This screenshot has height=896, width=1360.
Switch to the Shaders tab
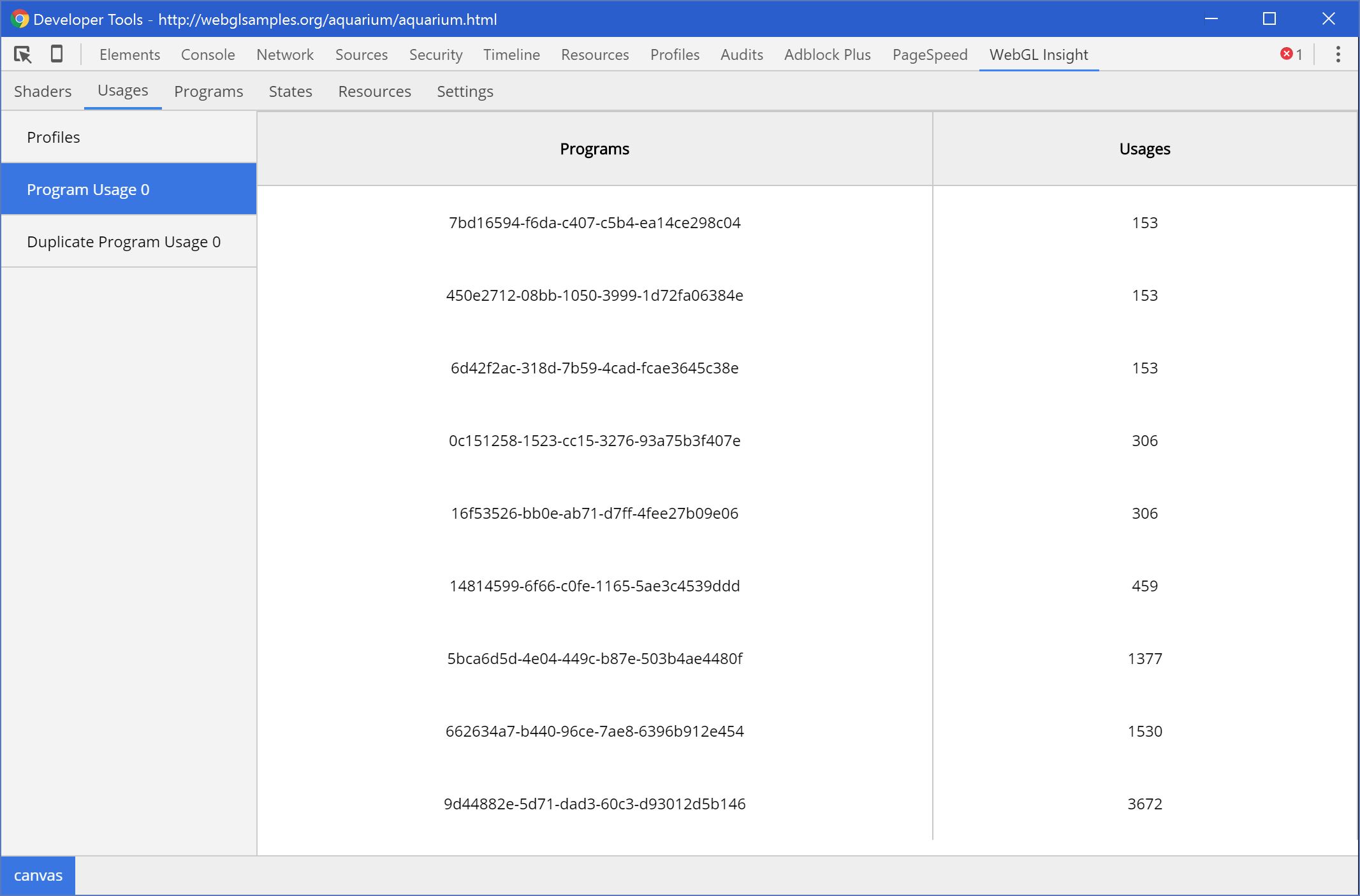click(x=43, y=90)
